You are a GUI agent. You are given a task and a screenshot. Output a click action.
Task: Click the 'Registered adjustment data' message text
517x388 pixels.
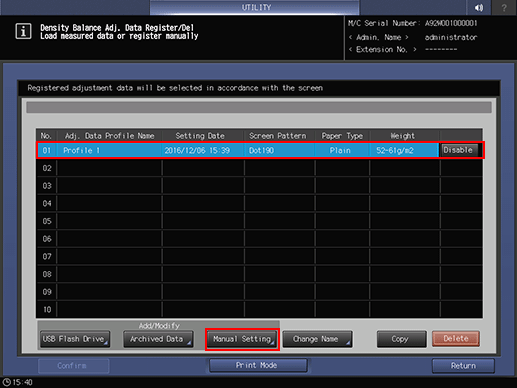coord(175,88)
